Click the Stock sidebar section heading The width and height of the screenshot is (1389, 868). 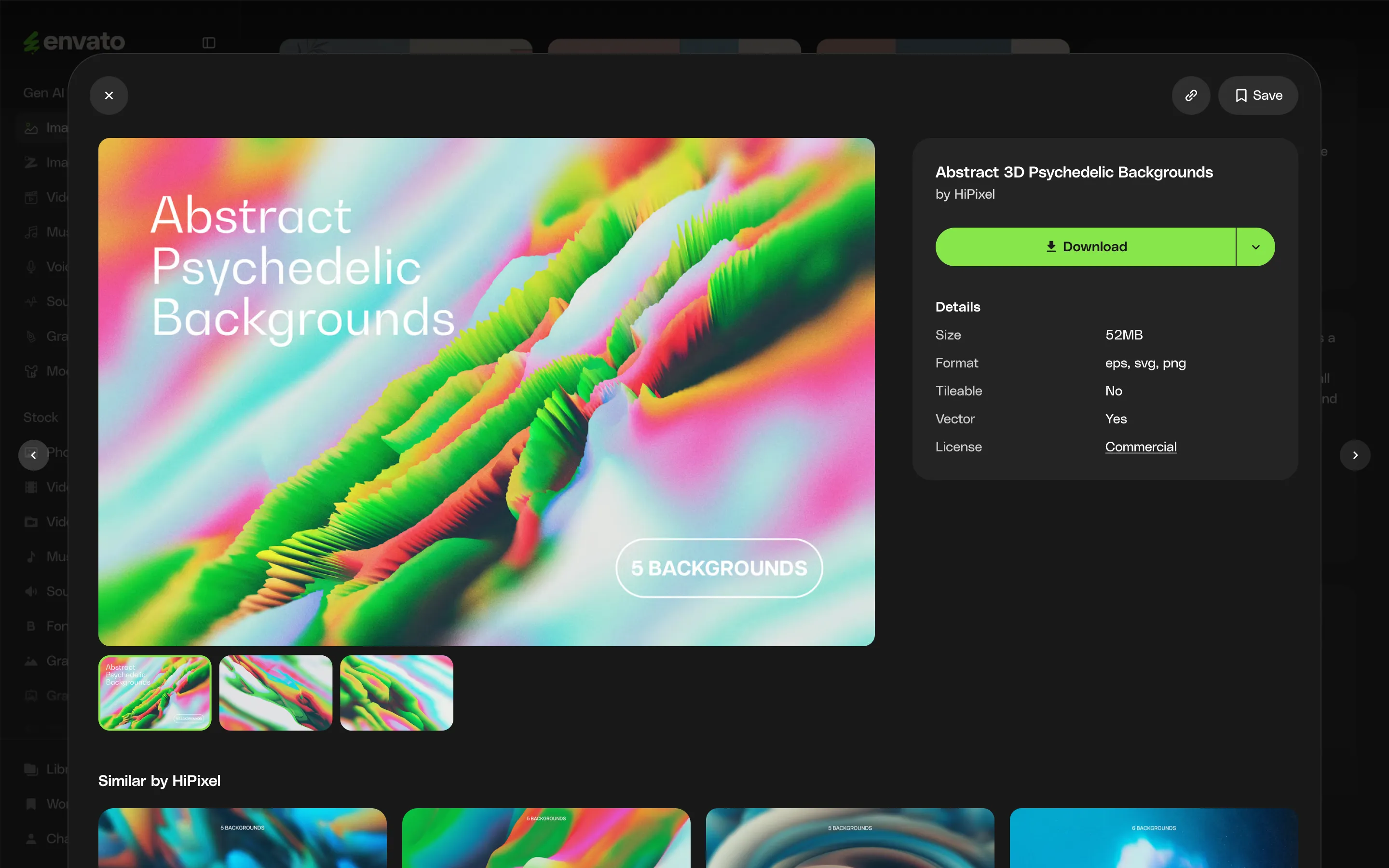pyautogui.click(x=40, y=417)
